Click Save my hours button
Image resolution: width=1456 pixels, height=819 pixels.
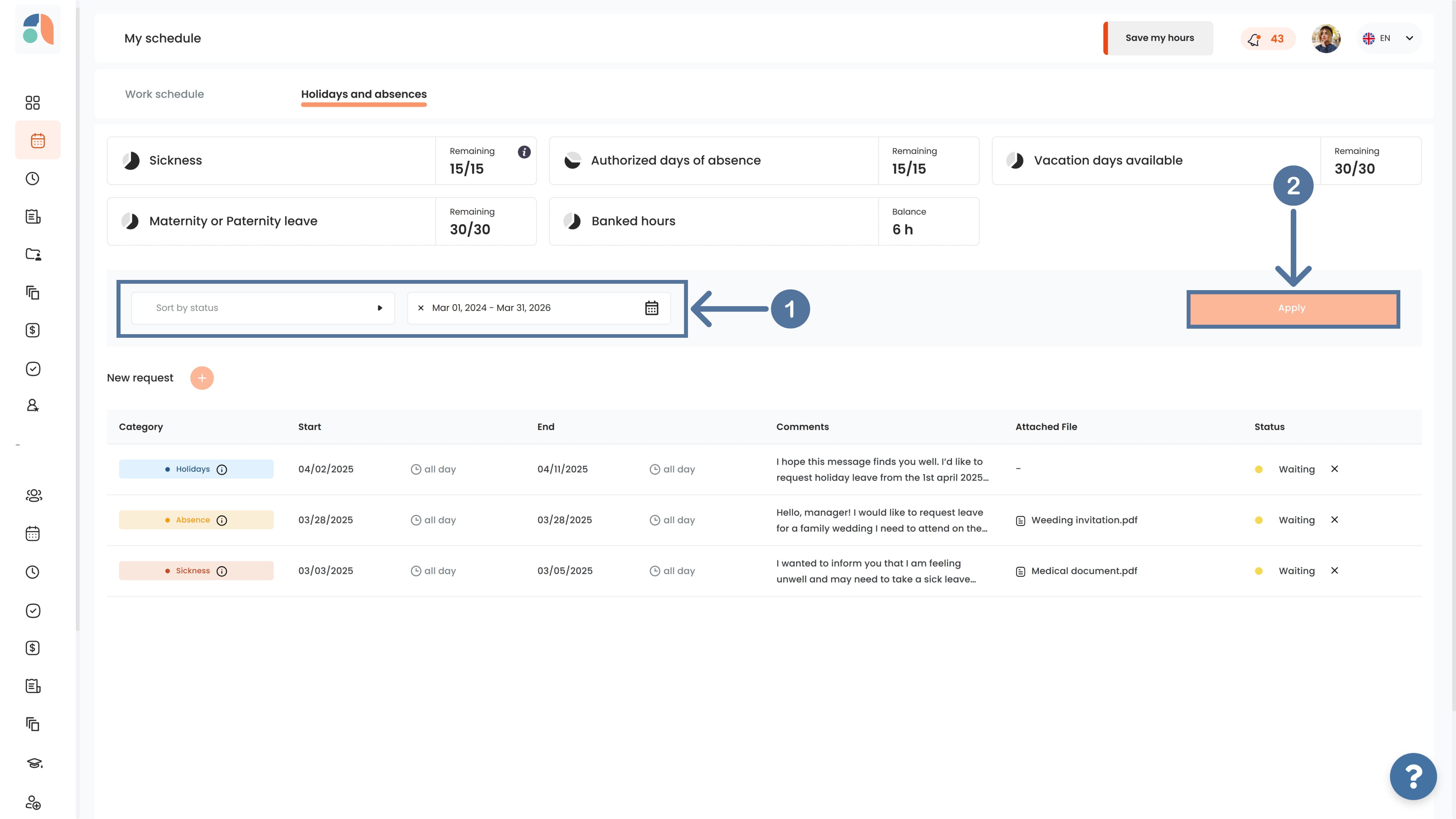[x=1159, y=38]
